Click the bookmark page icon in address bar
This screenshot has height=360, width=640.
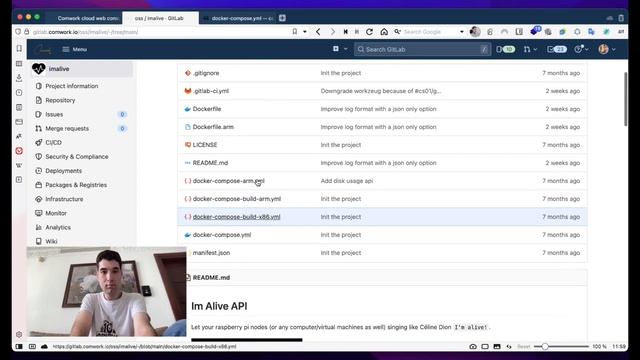pyautogui.click(x=295, y=32)
